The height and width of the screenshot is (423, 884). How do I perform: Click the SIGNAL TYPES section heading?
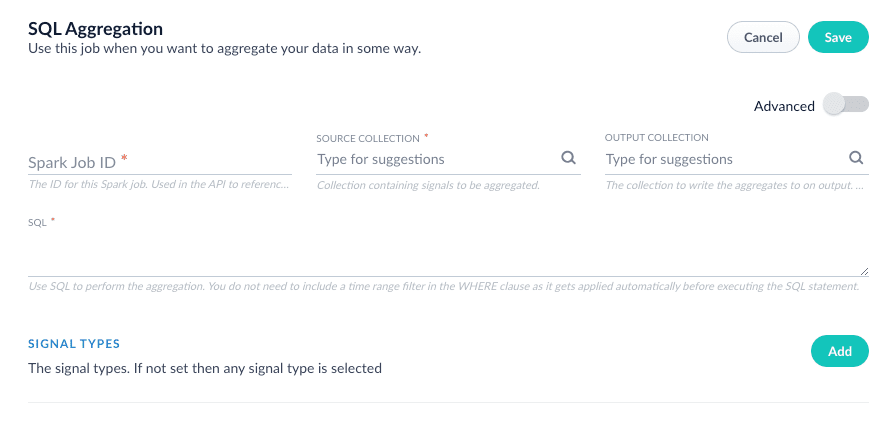[x=74, y=344]
